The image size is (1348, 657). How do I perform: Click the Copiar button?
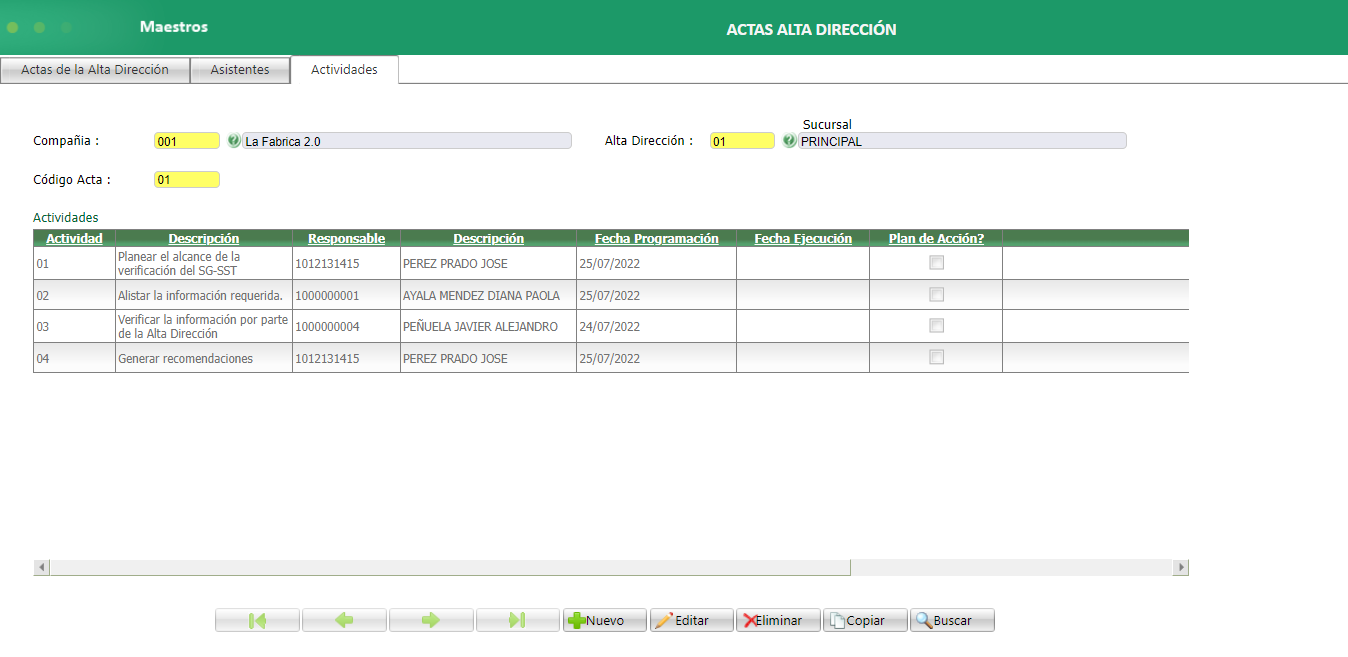tap(865, 620)
